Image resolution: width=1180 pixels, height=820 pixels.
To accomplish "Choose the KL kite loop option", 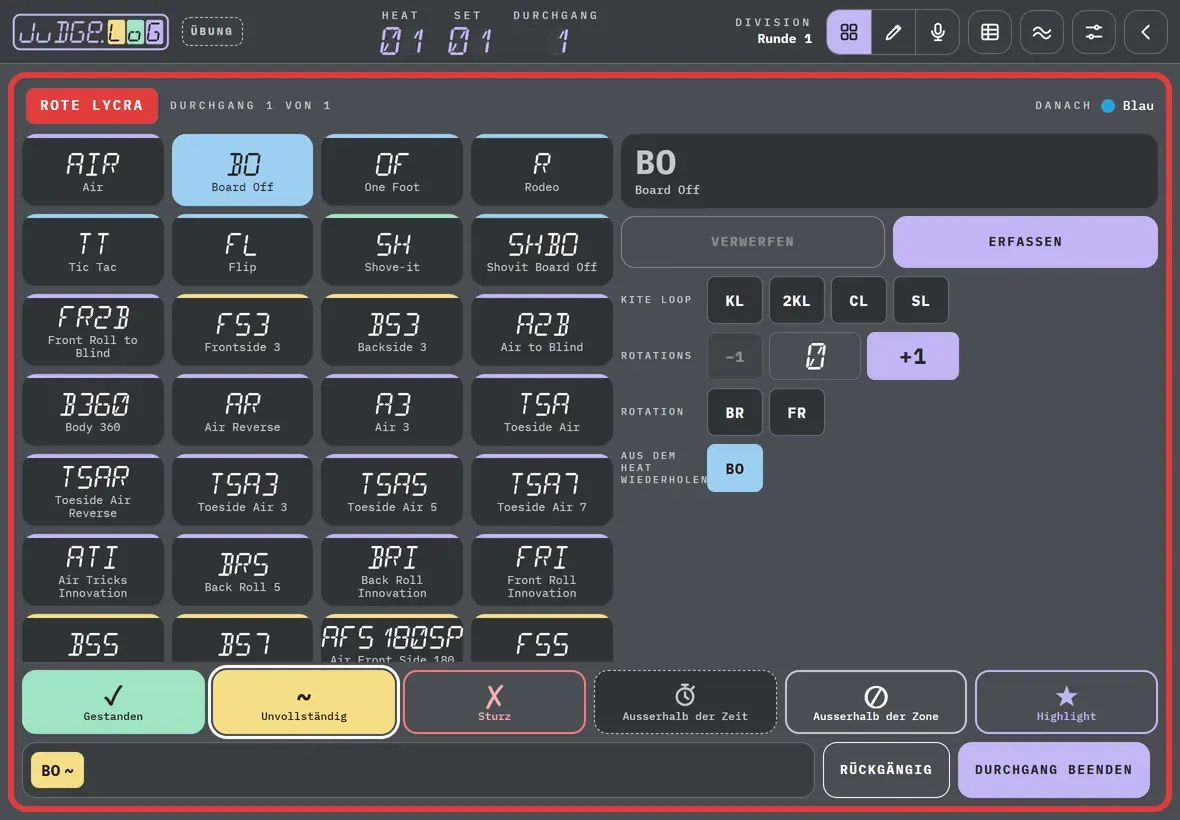I will point(734,300).
